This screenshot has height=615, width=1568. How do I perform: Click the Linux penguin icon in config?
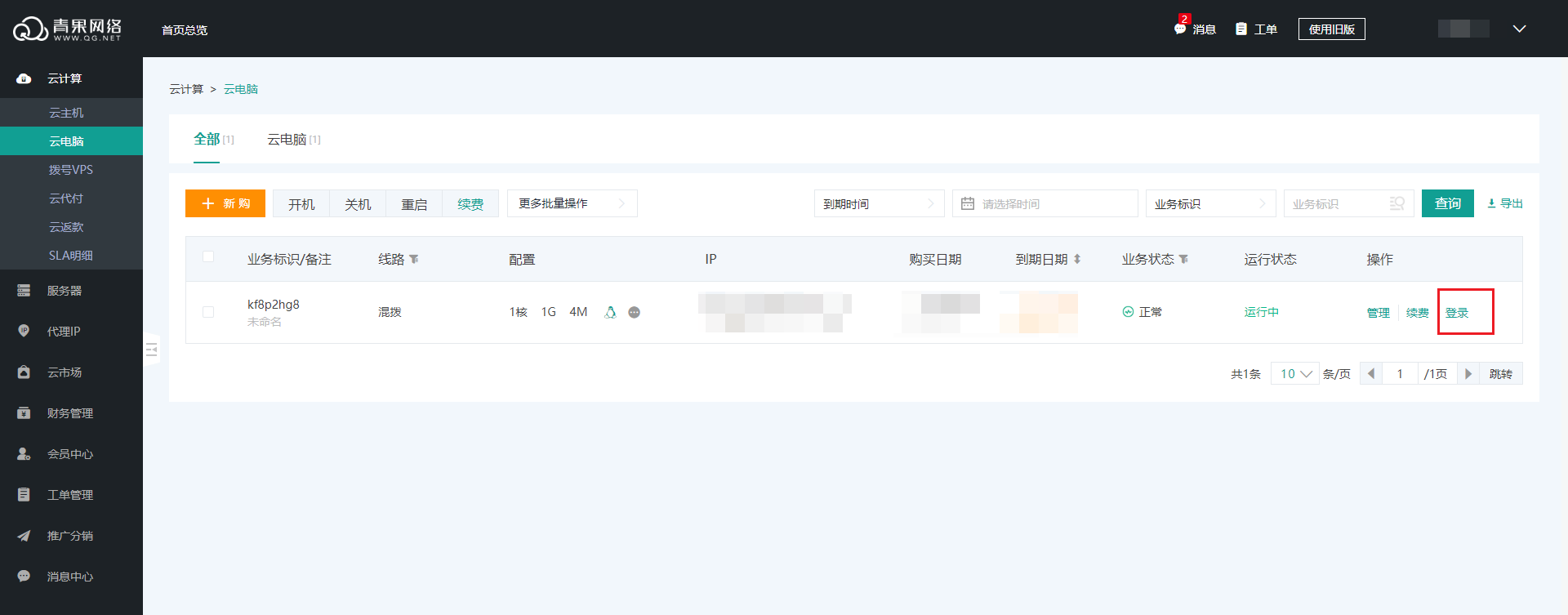click(x=610, y=312)
